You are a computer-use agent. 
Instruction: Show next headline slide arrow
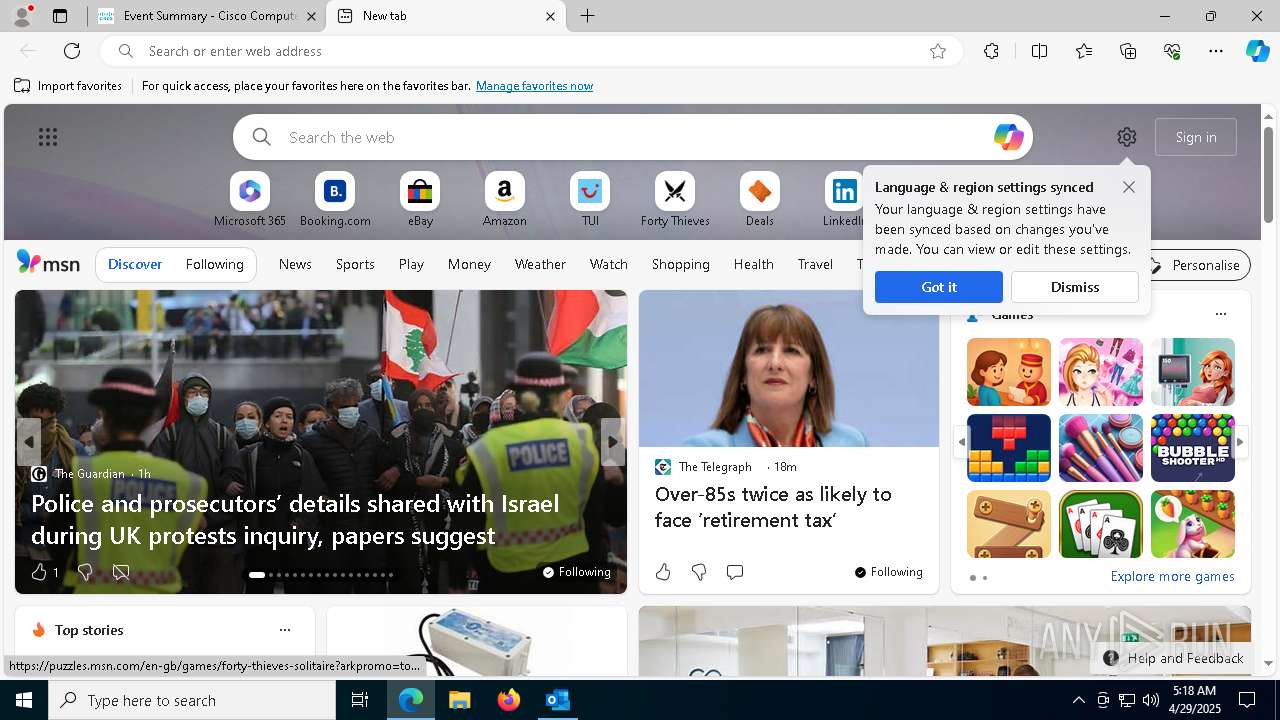tap(612, 441)
